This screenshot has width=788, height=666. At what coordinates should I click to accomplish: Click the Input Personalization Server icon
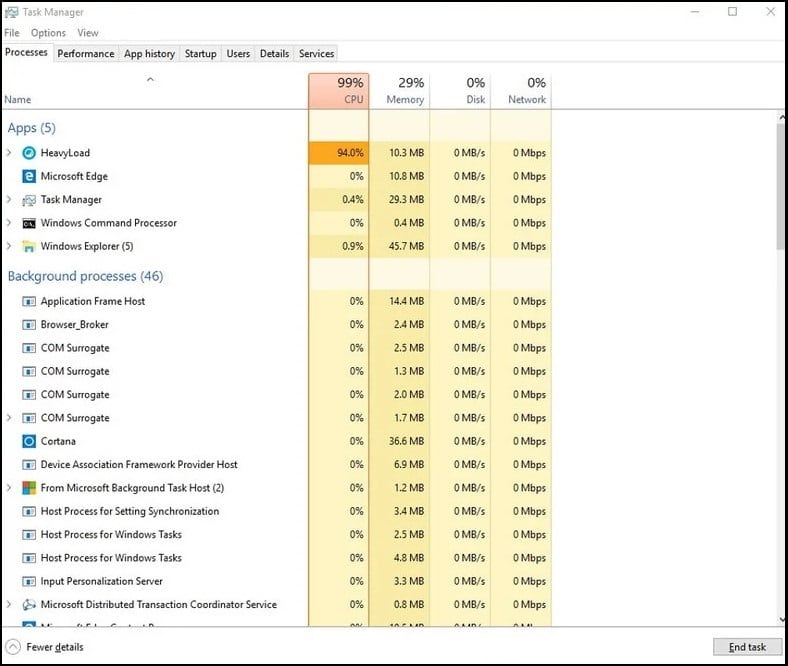click(29, 582)
